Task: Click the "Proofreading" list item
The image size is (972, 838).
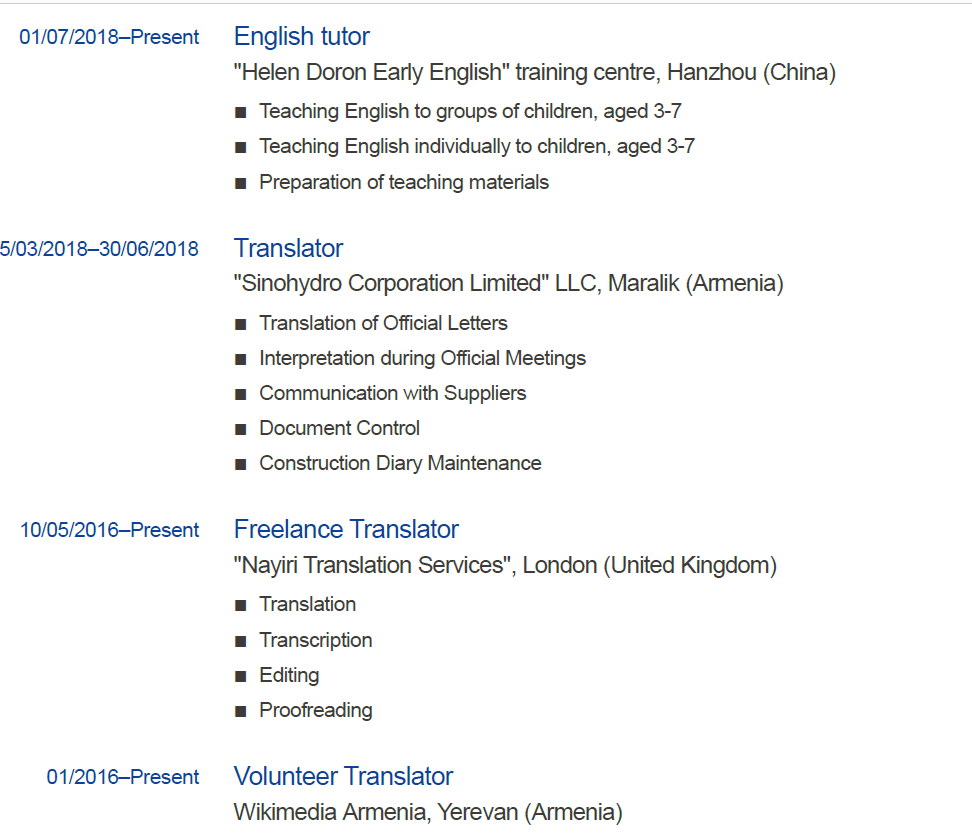Action: (x=315, y=710)
